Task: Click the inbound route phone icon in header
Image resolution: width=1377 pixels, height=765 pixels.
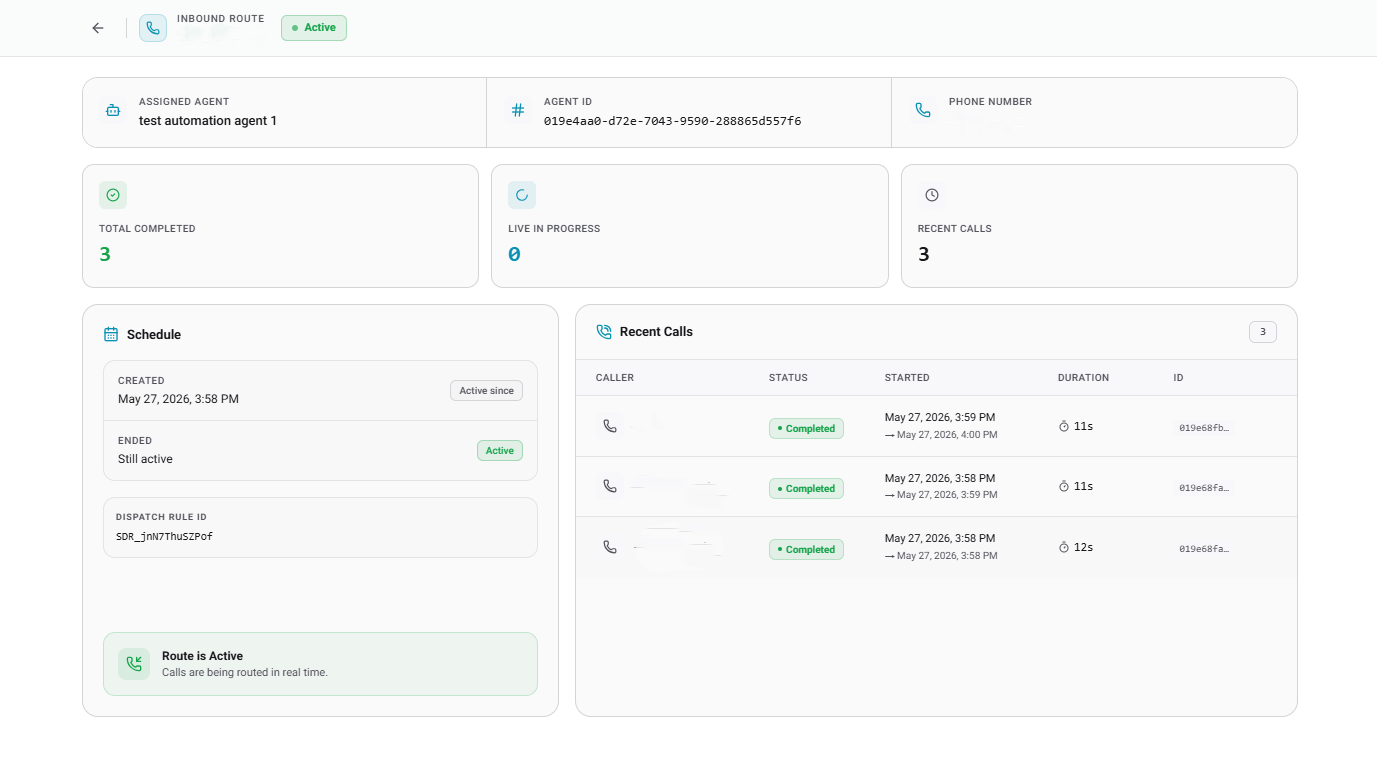Action: click(153, 28)
